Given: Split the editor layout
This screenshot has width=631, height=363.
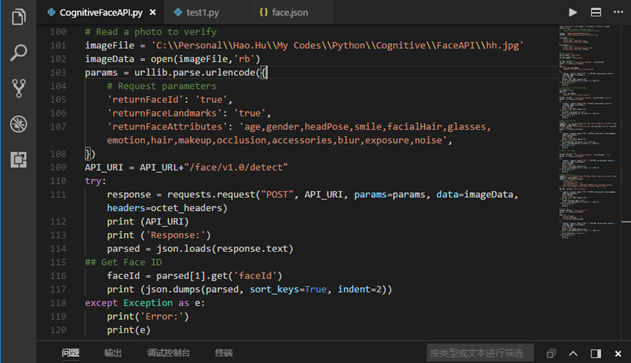Looking at the screenshot, I should point(596,12).
